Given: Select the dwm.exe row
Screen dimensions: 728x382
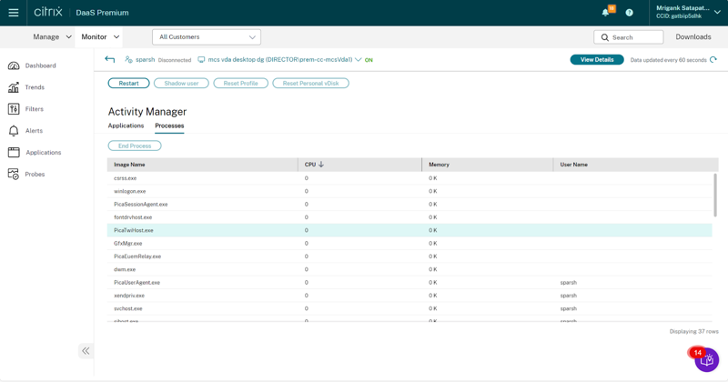Looking at the screenshot, I should coord(410,269).
